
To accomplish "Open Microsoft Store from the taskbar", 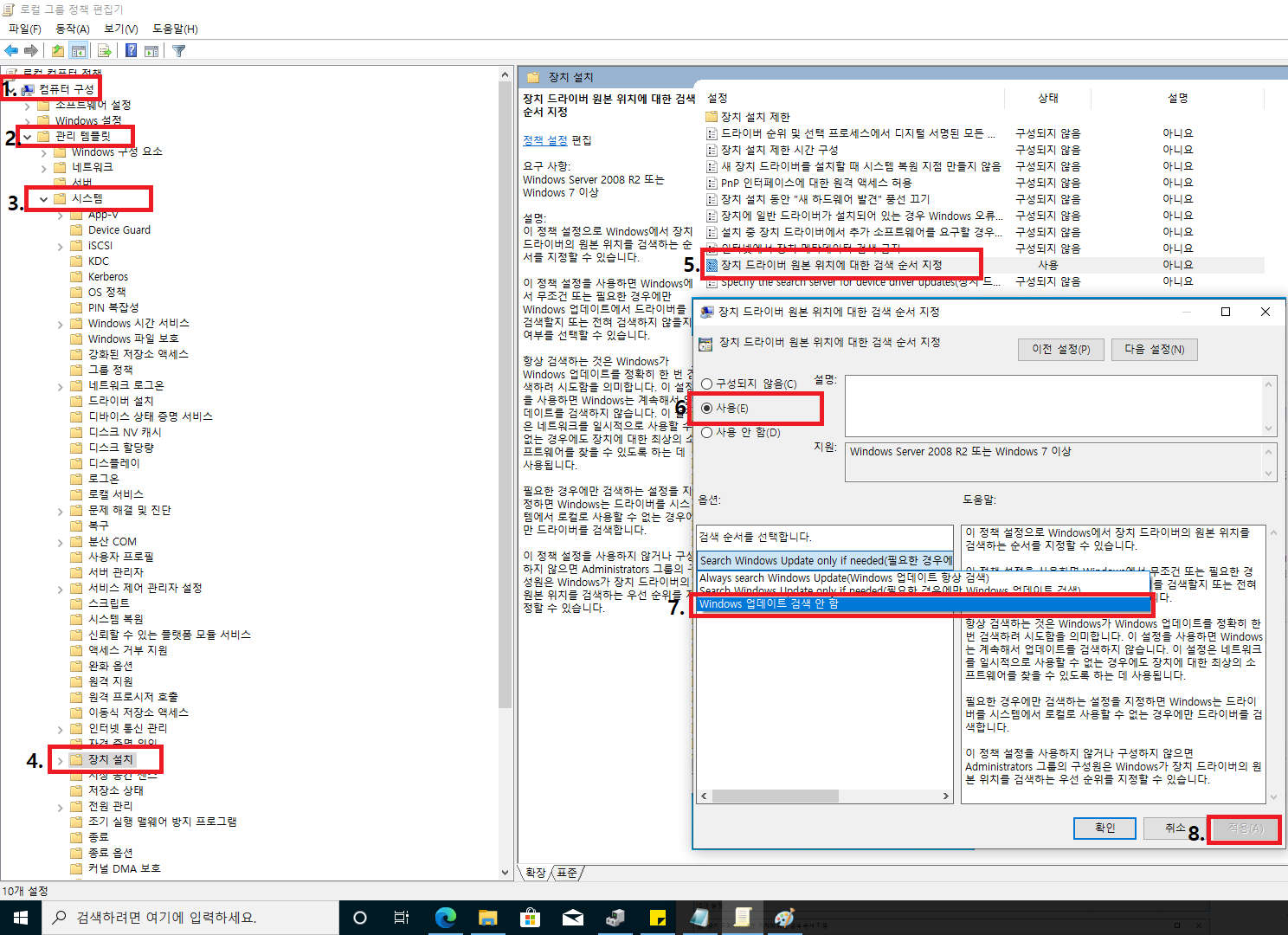I will point(530,918).
